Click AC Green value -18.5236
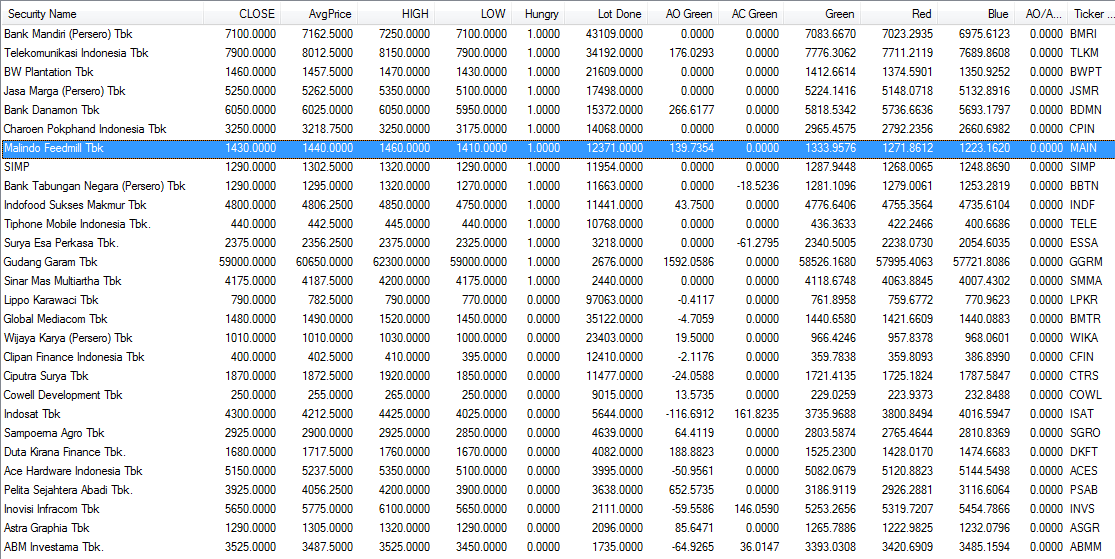The image size is (1115, 559). [x=758, y=186]
